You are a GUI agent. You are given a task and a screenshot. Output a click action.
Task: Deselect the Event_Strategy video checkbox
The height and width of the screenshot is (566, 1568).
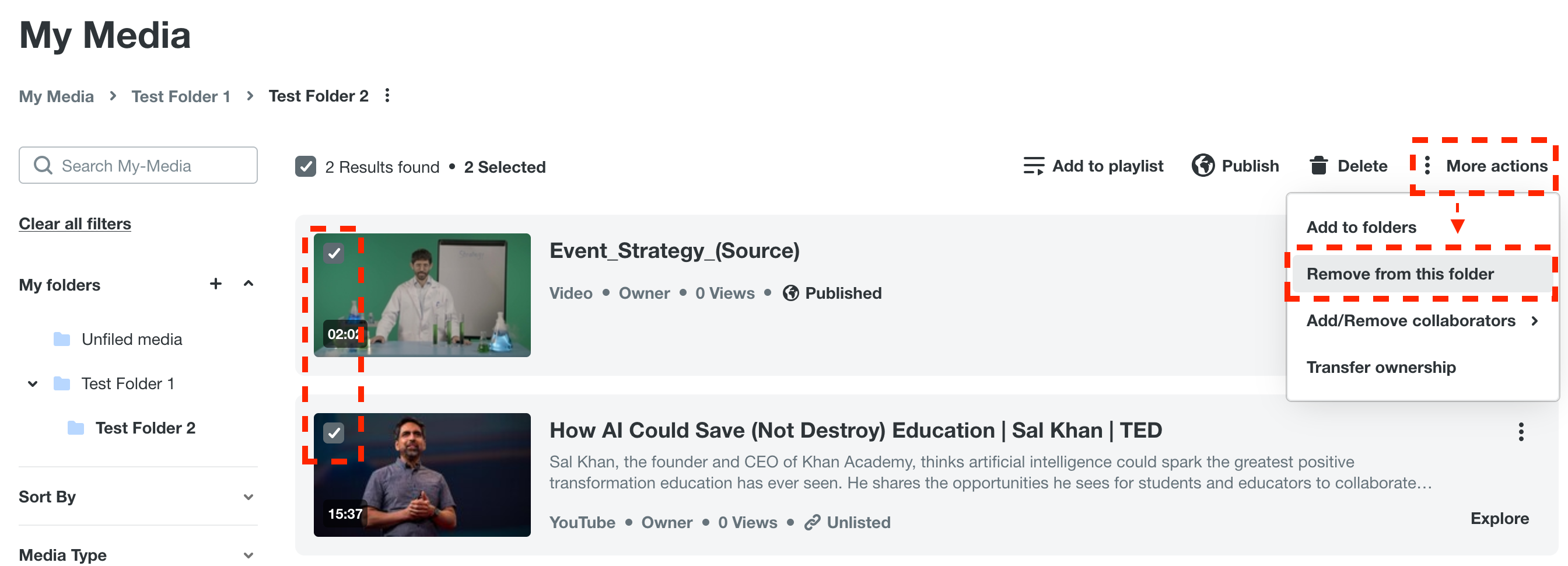coord(334,253)
